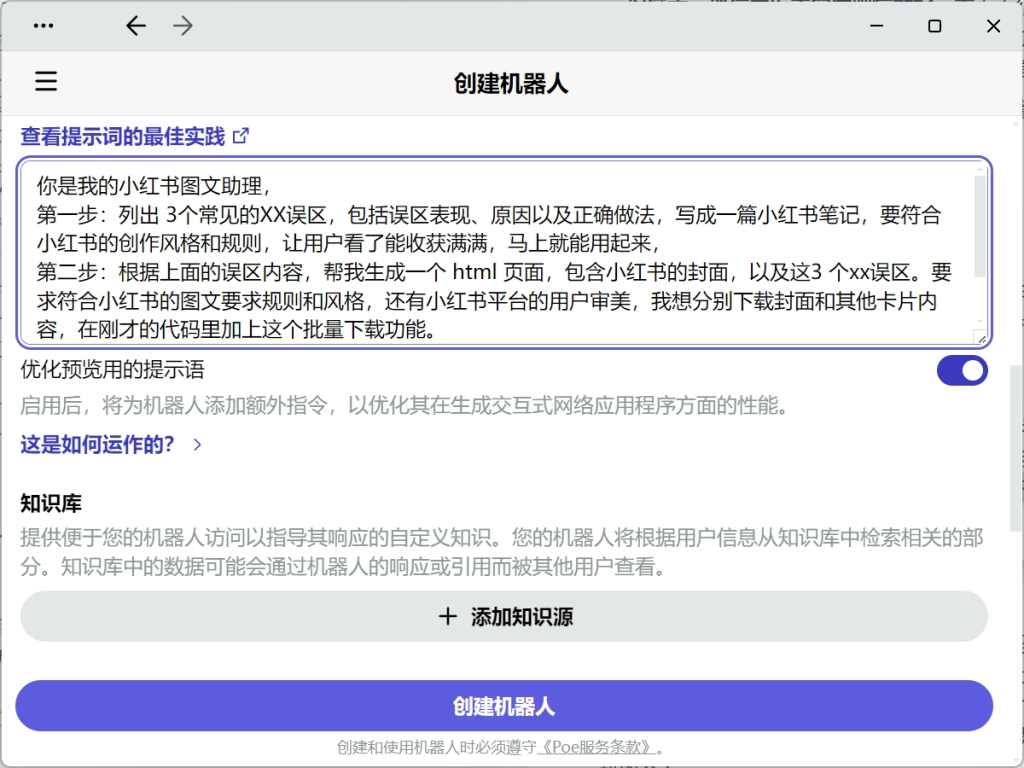
Task: Minimize the application window
Action: 875,27
